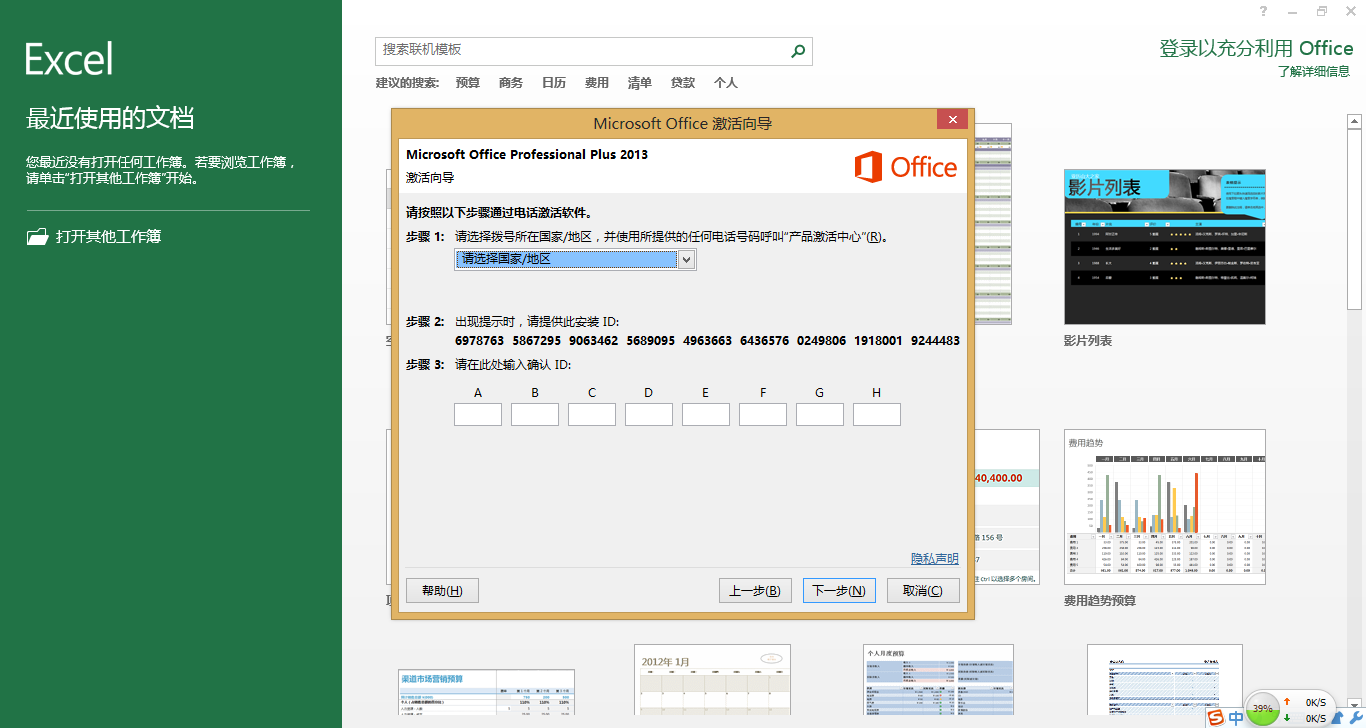Click the Sogou S input method icon

click(x=1215, y=718)
